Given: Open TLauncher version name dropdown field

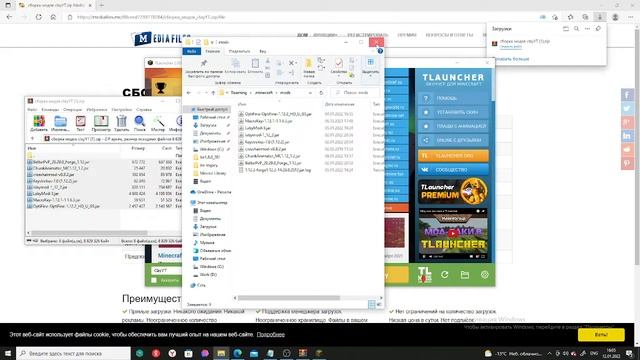Looking at the screenshot, I should pos(167,270).
